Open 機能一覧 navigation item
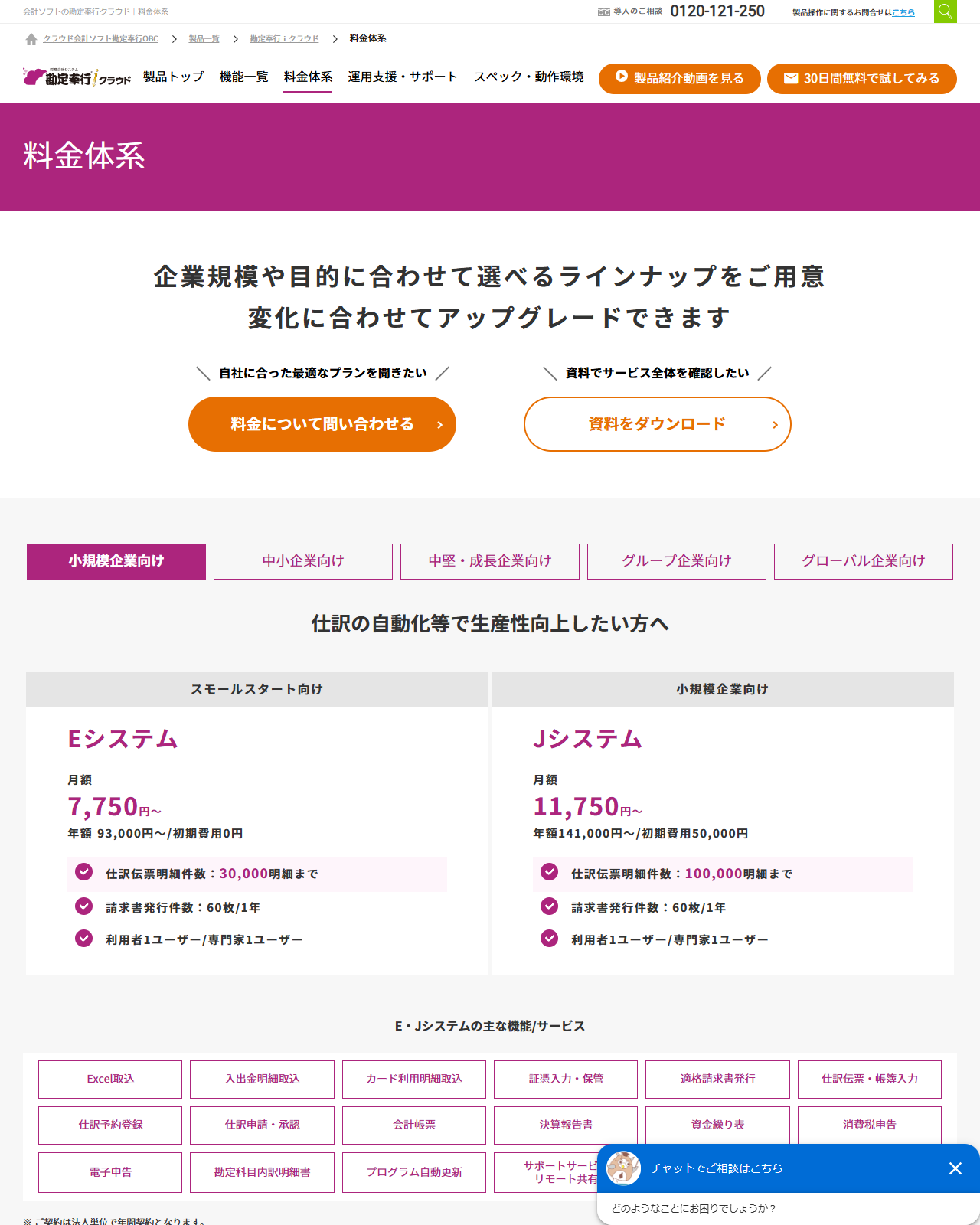 click(x=243, y=77)
